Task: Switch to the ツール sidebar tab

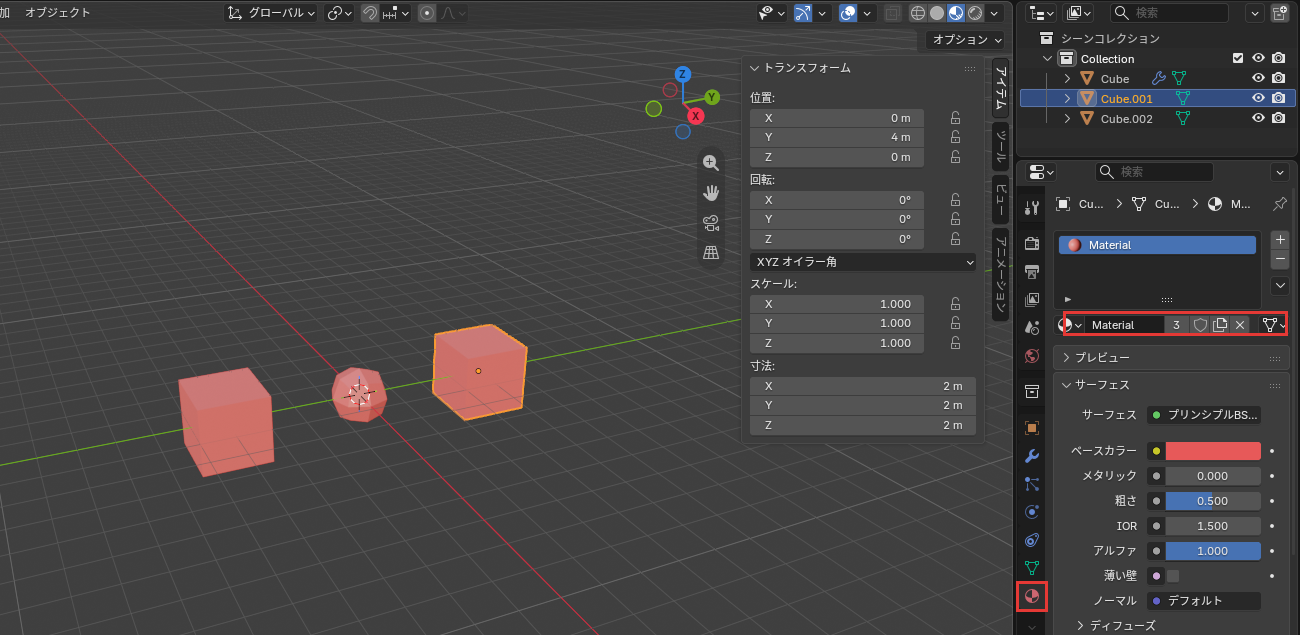Action: [1000, 146]
